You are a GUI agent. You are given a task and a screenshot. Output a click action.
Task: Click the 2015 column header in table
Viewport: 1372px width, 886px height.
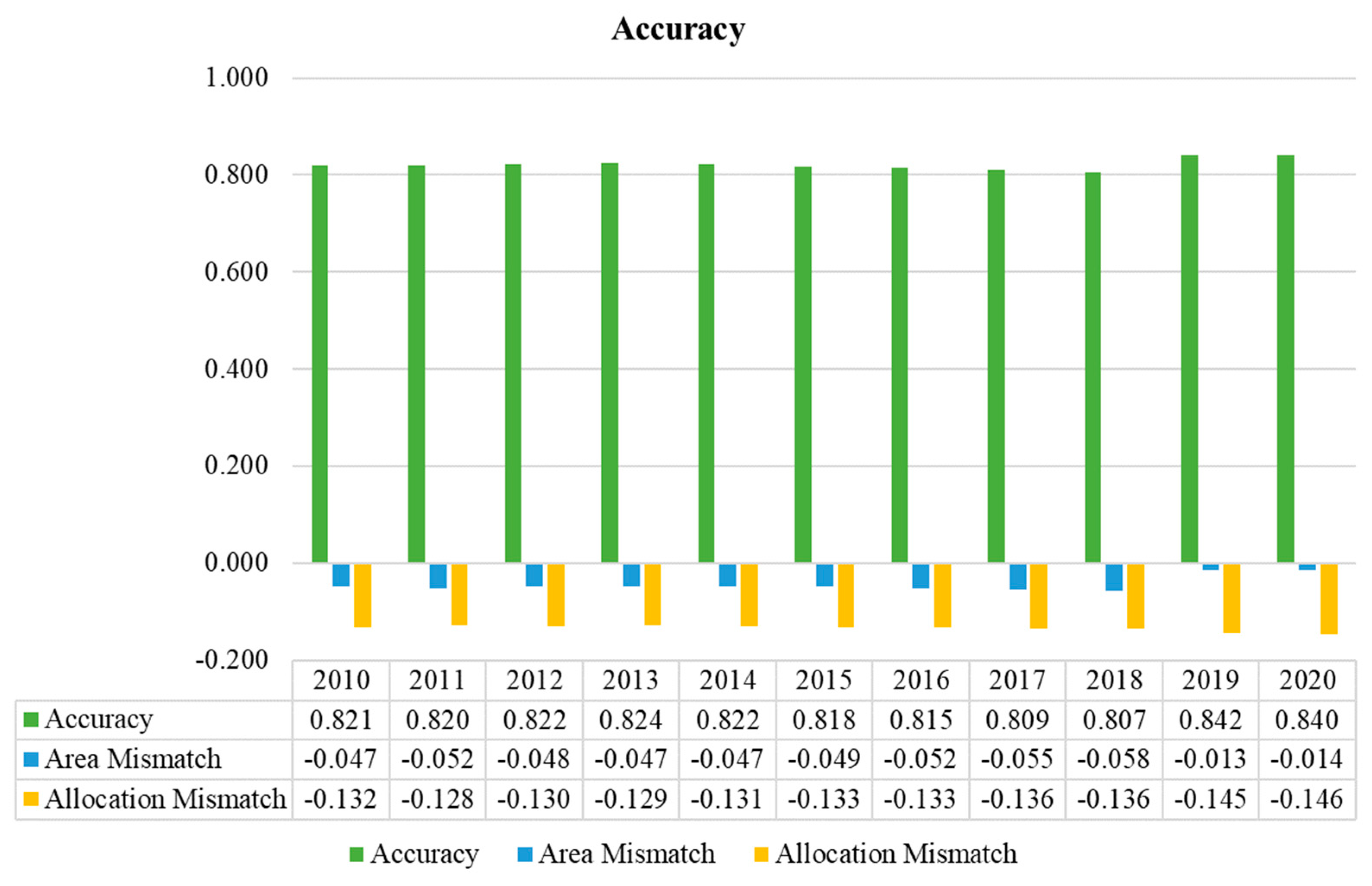(824, 680)
